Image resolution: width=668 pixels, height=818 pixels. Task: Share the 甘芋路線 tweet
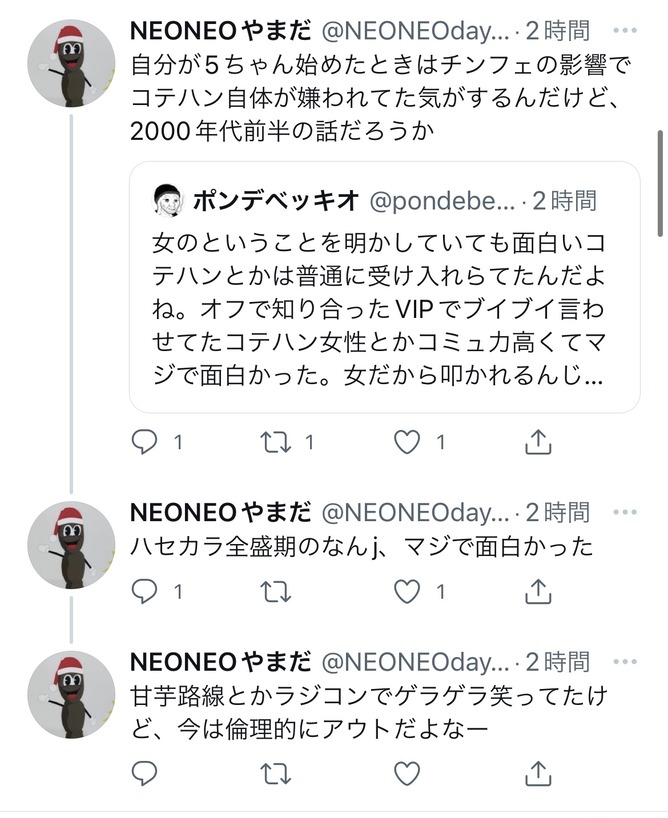click(538, 773)
